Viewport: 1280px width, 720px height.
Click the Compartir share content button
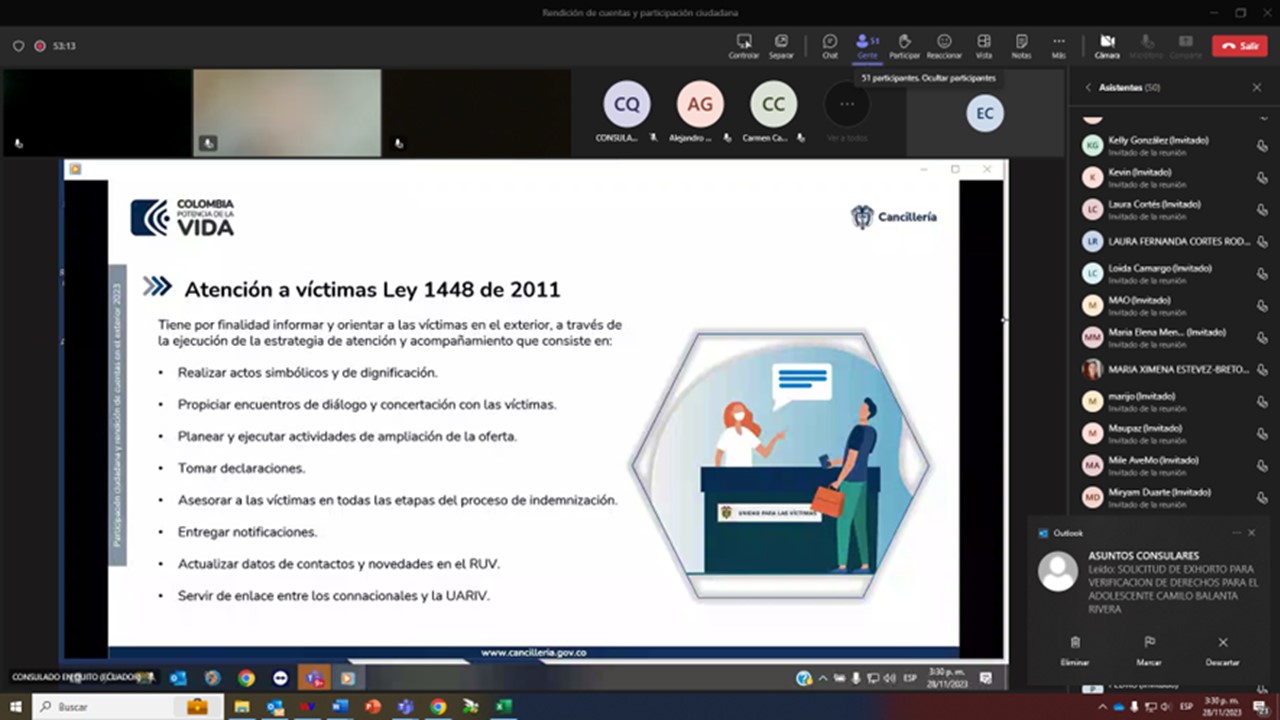pyautogui.click(x=1186, y=46)
